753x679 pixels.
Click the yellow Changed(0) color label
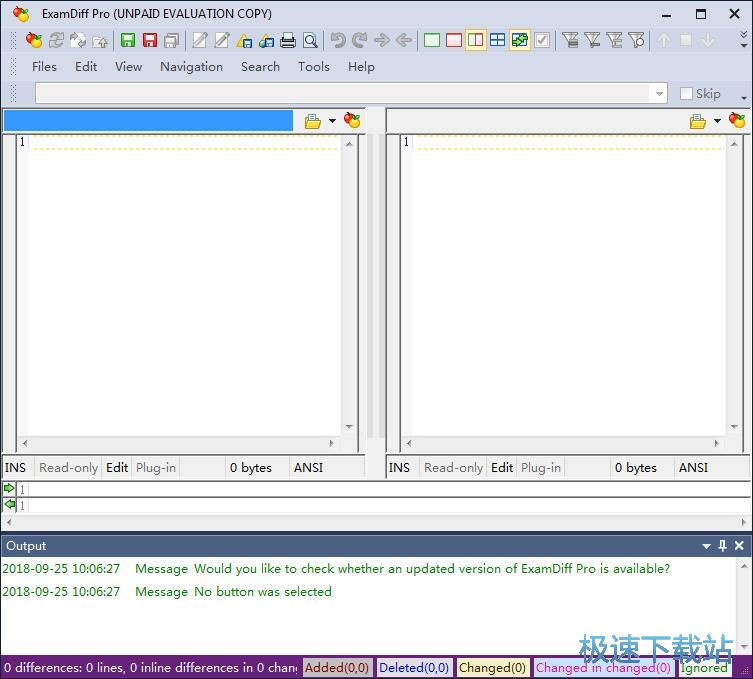pos(492,668)
